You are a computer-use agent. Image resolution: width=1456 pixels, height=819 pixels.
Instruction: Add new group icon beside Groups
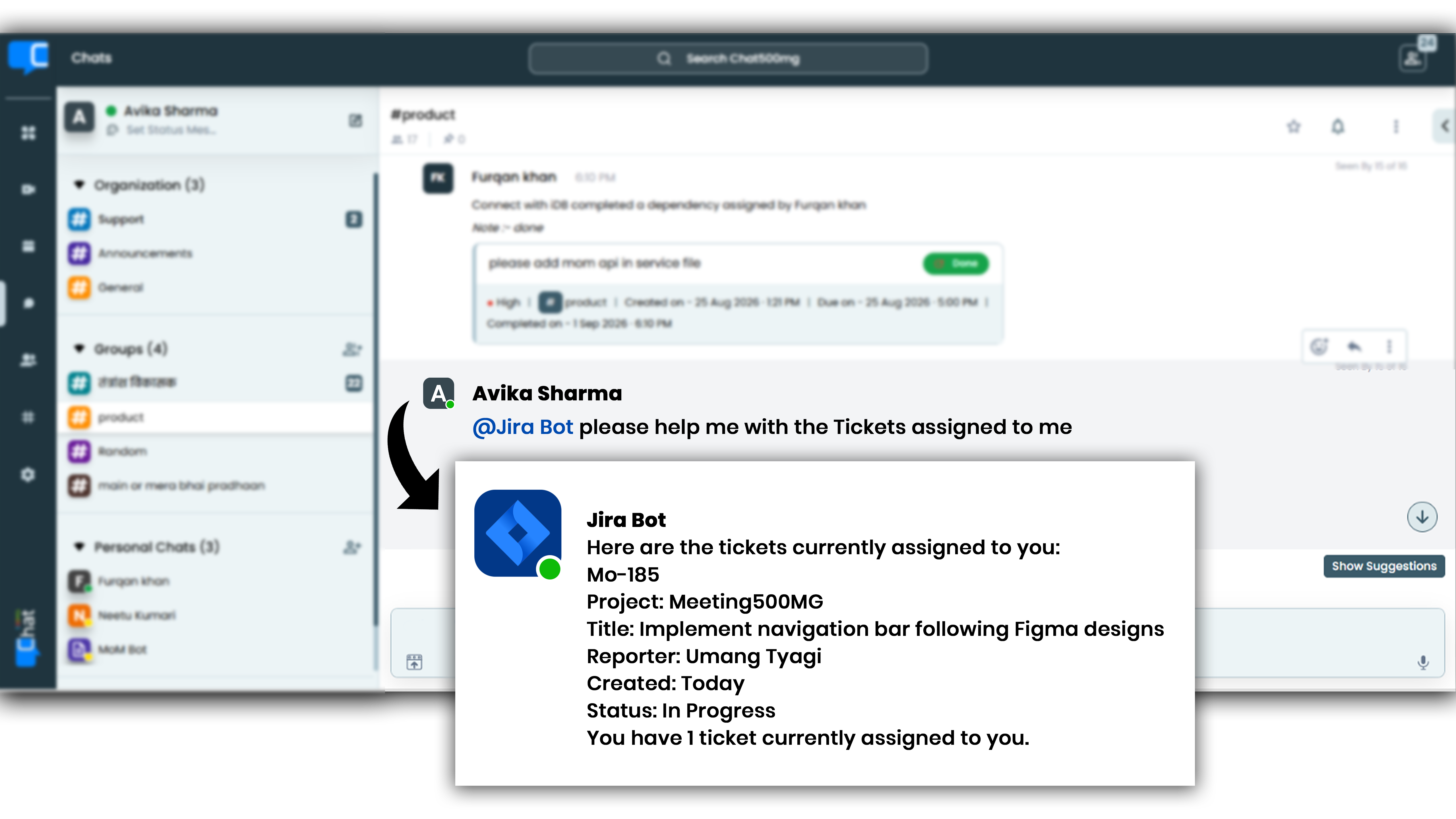click(x=351, y=349)
